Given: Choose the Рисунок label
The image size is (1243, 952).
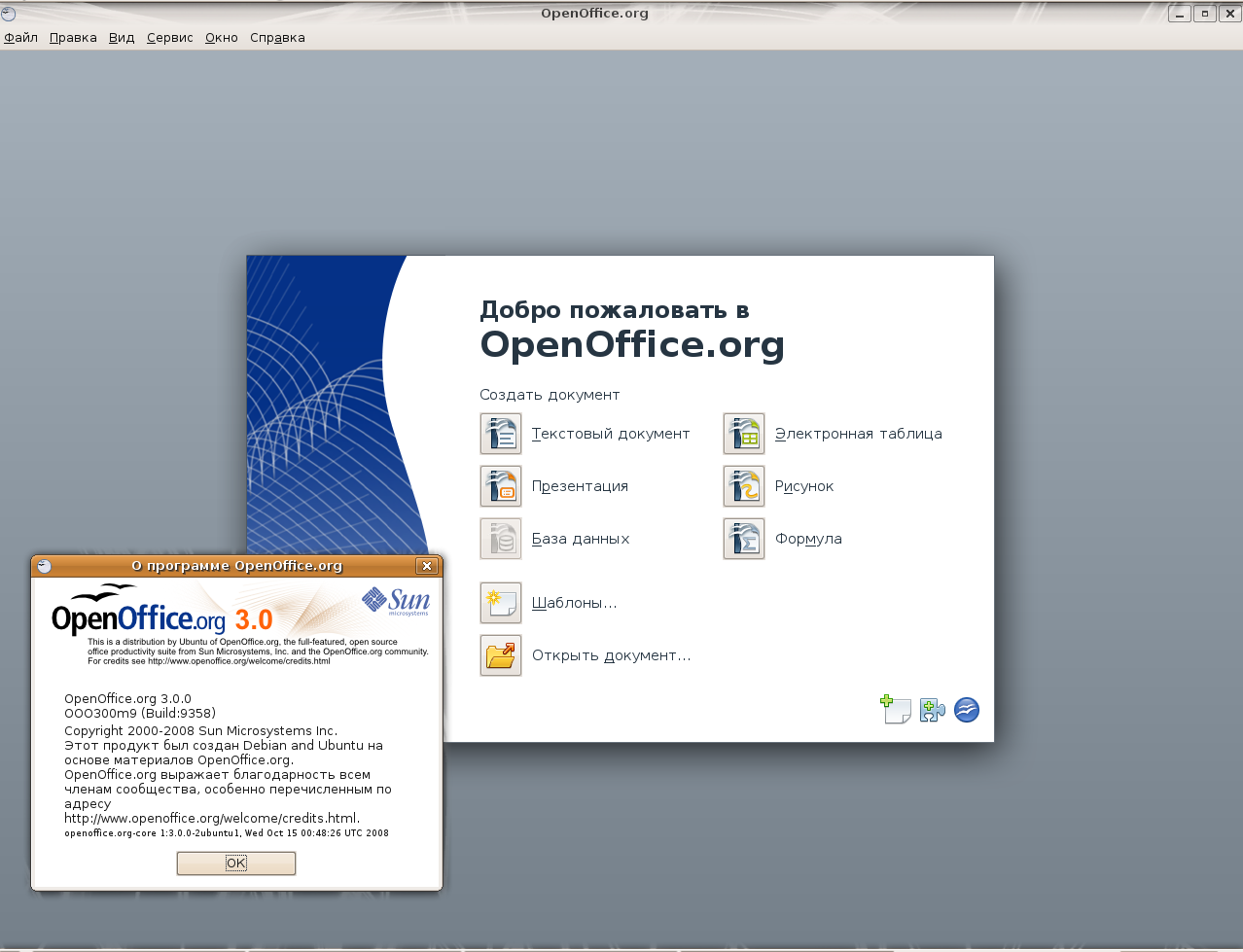Looking at the screenshot, I should 804,486.
